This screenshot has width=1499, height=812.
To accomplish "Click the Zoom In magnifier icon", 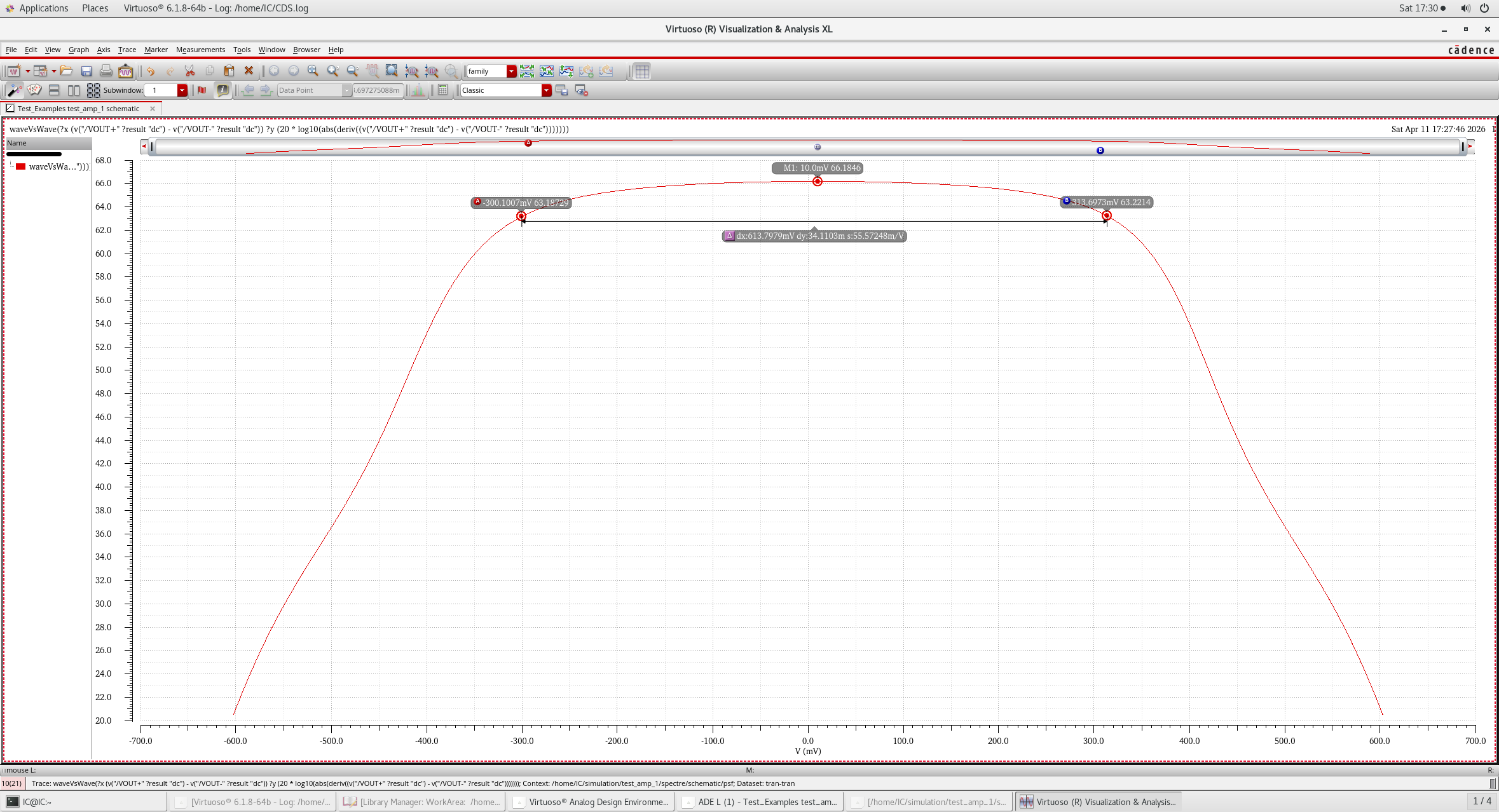I will [332, 71].
